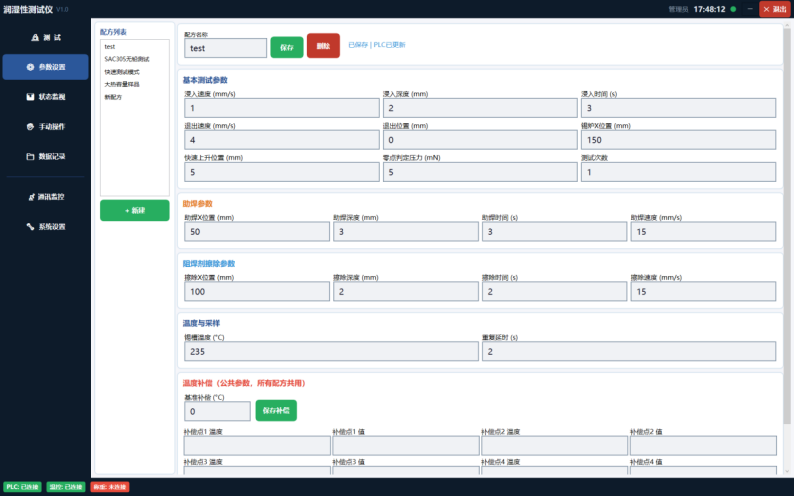Click the green connection indicator beside the clock
The height and width of the screenshot is (496, 794).
point(733,9)
